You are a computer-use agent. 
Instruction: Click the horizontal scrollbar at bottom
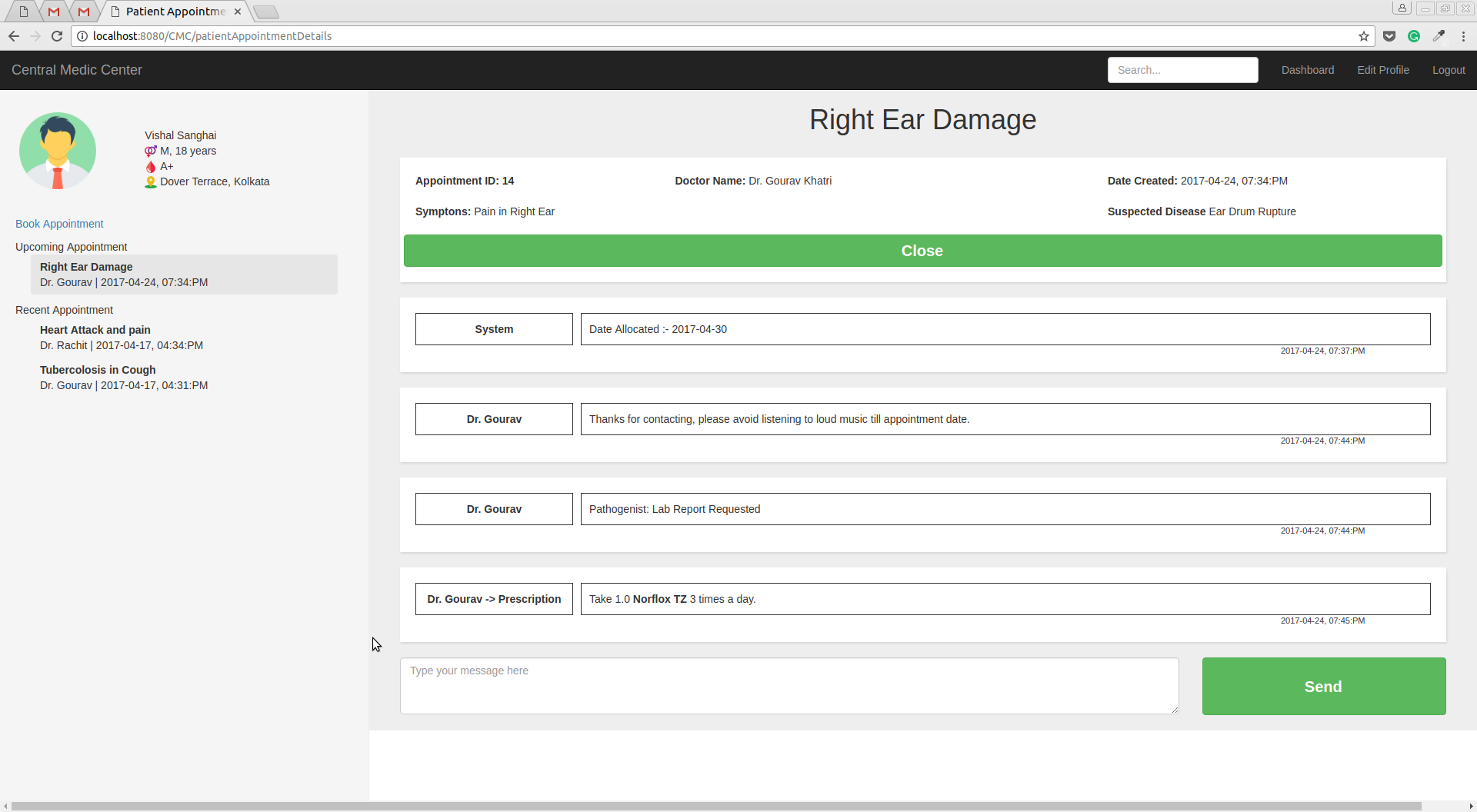(x=715, y=806)
